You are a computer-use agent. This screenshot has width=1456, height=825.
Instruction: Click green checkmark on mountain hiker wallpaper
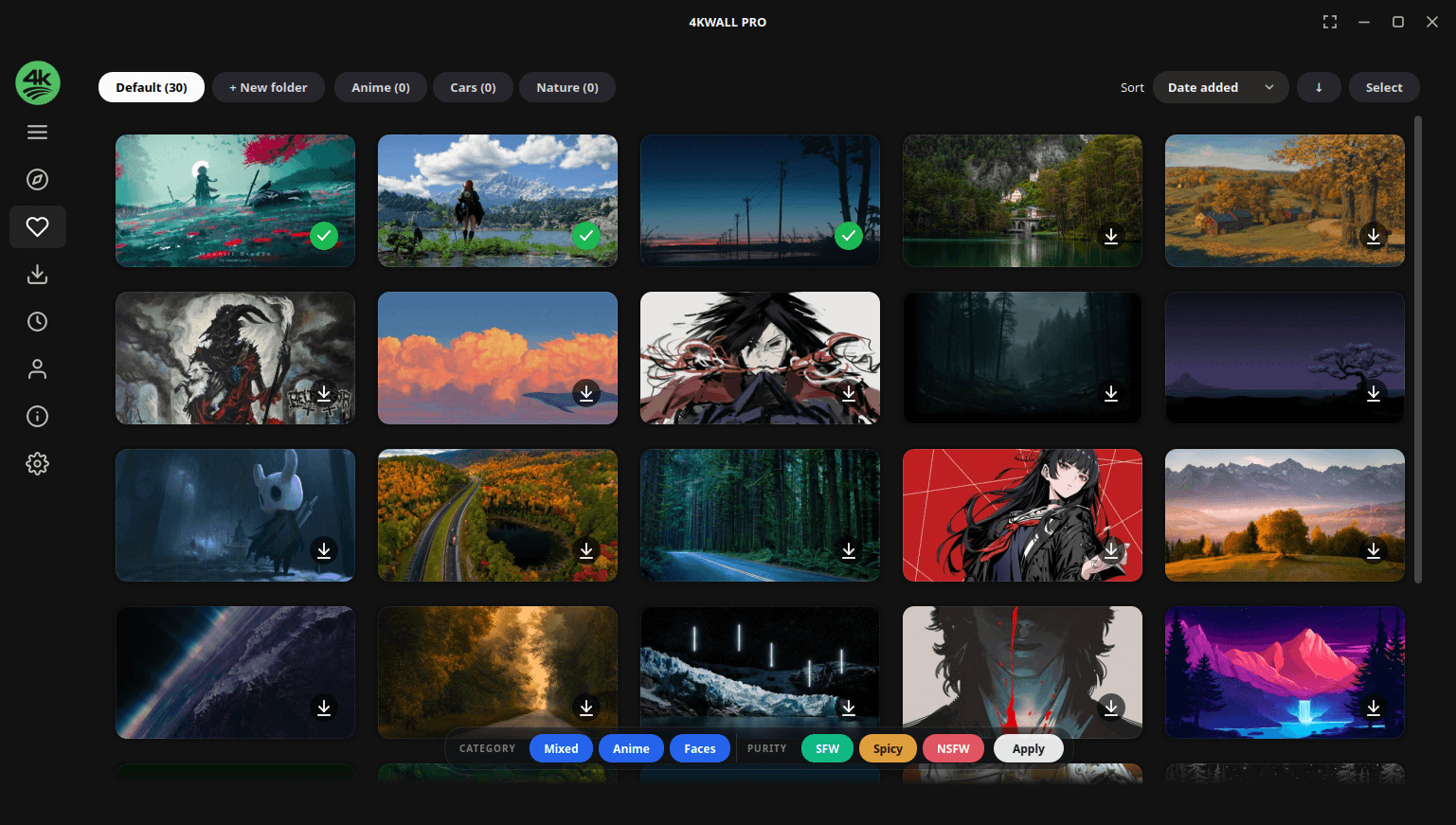pos(586,236)
